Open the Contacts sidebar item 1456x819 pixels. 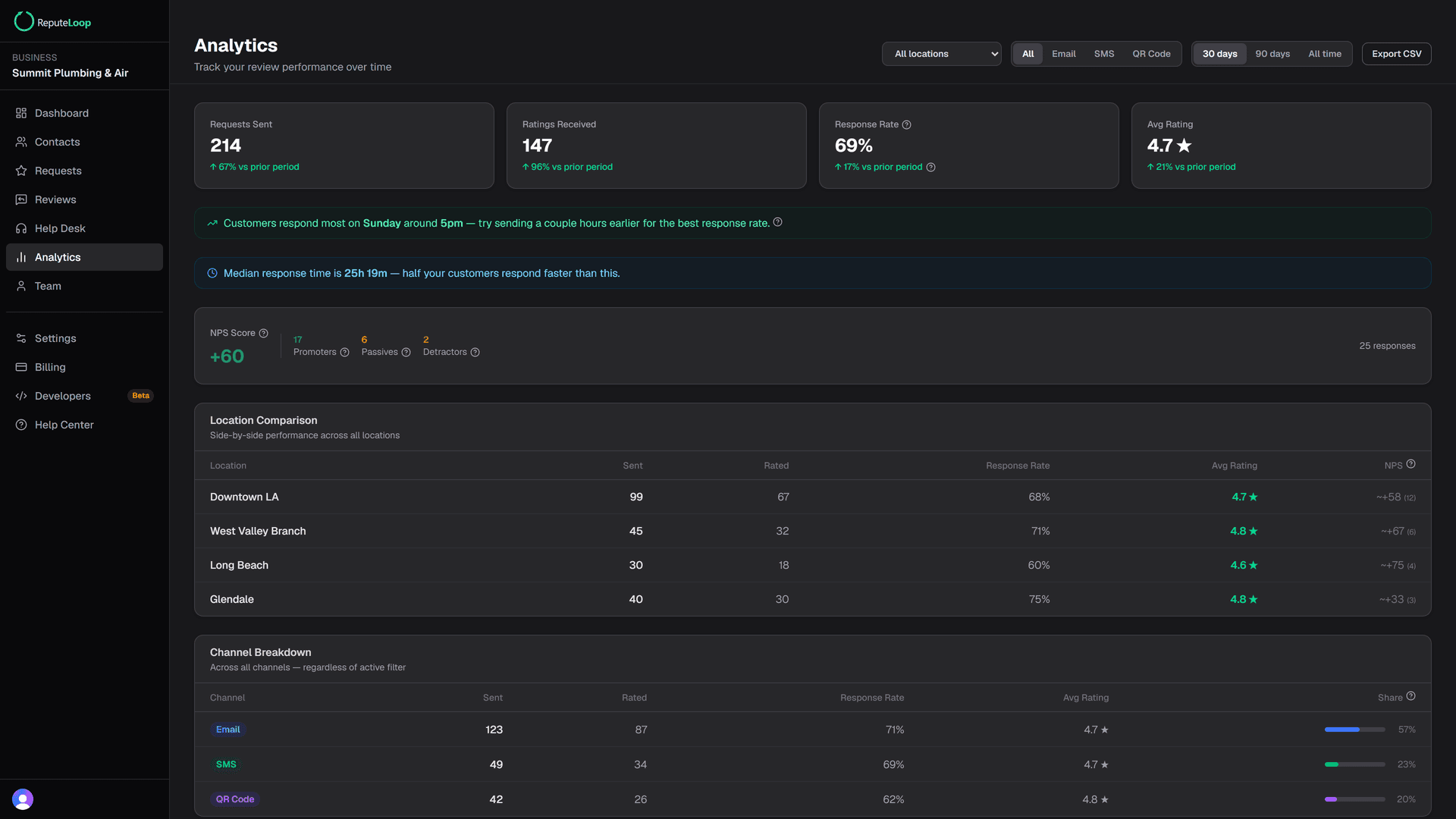[84, 142]
